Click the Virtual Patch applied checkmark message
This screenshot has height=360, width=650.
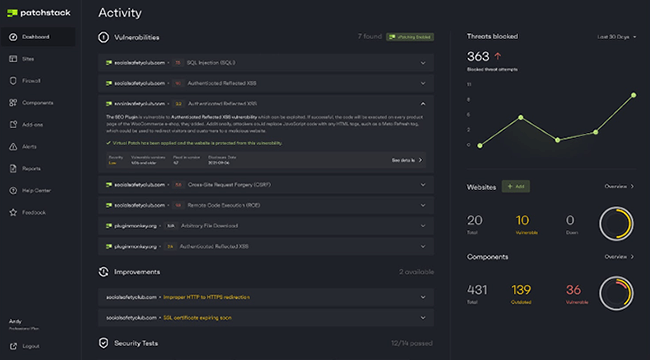194,143
